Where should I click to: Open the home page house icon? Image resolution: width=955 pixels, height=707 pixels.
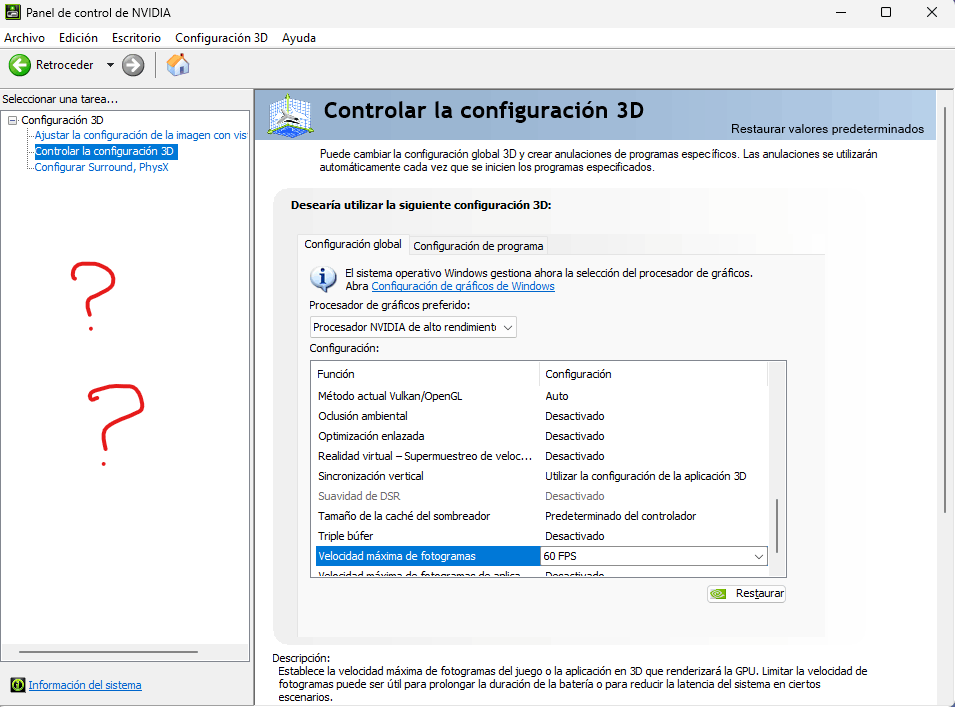(x=178, y=65)
